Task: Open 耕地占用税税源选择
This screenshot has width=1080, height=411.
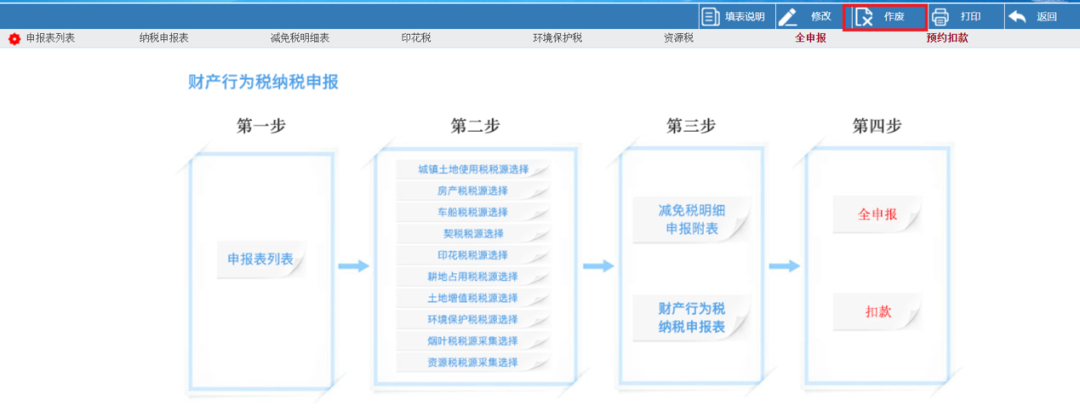Action: (x=472, y=277)
